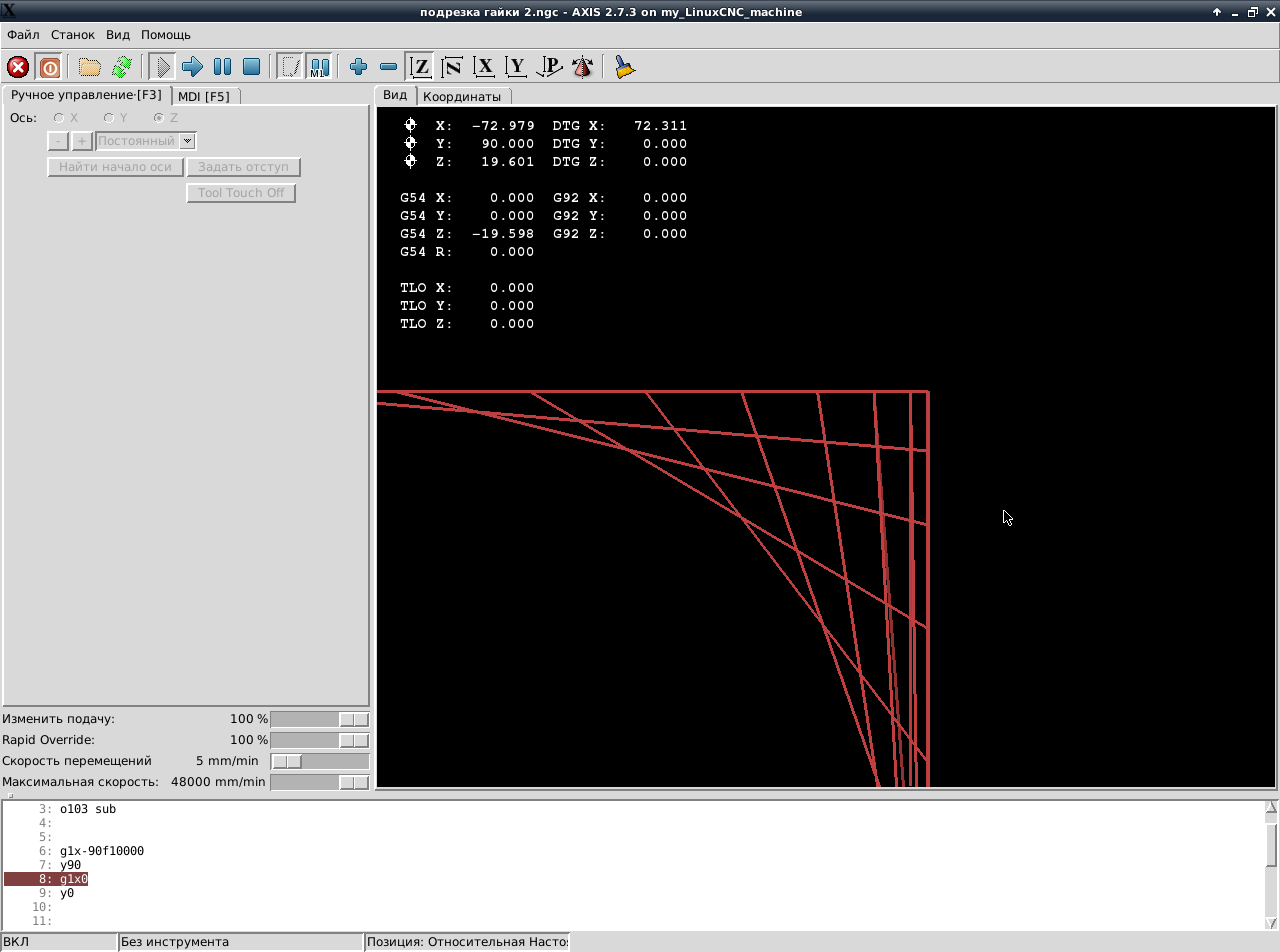Image resolution: width=1280 pixels, height=952 pixels.
Task: Open the Координаты tab
Action: tap(461, 96)
